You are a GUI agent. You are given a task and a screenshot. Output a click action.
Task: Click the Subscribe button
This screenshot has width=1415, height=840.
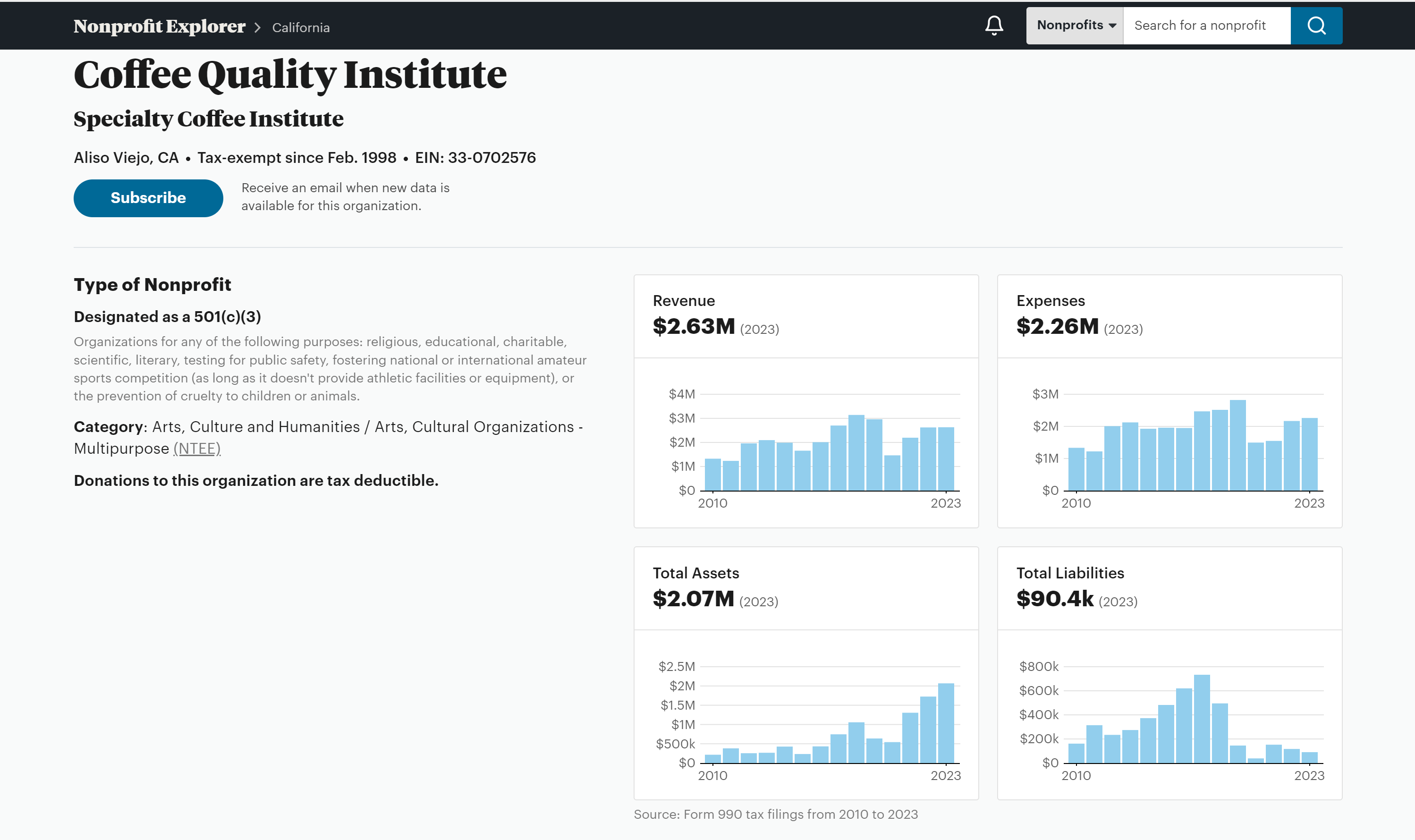click(x=148, y=198)
